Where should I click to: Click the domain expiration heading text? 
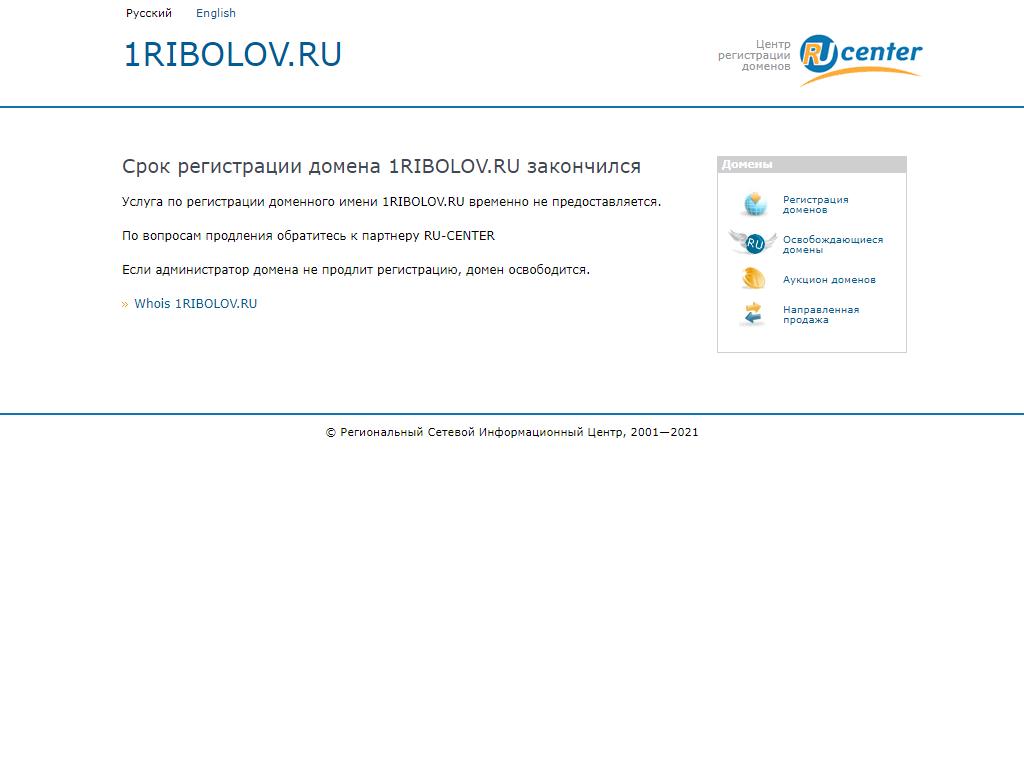381,166
